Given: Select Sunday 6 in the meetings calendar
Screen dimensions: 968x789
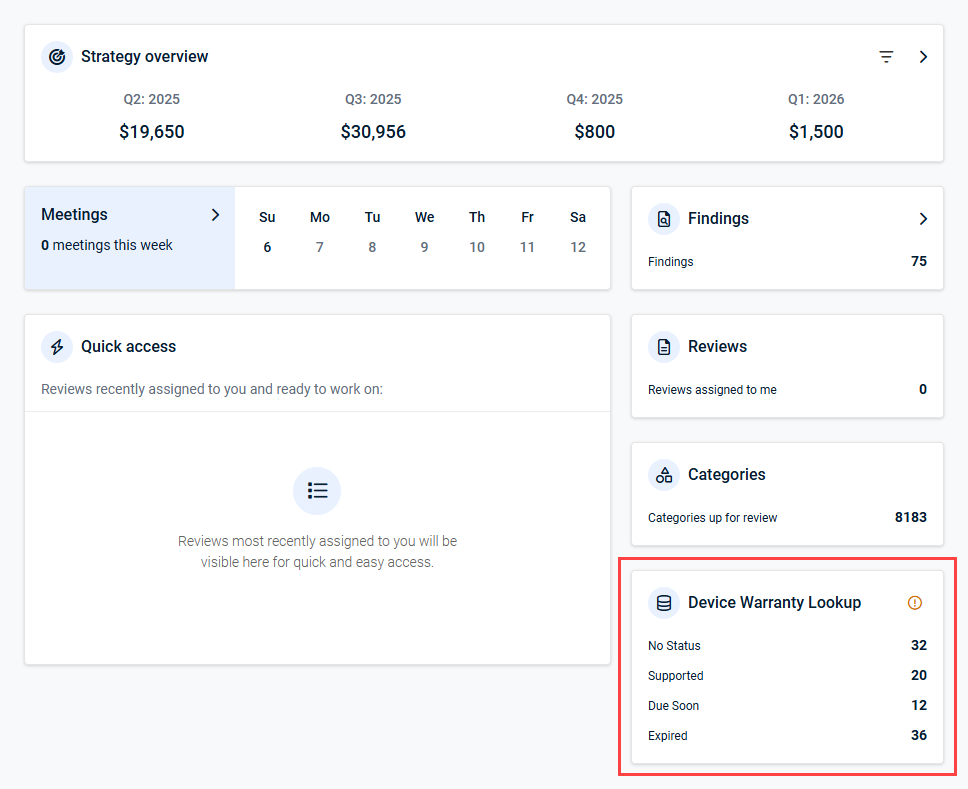Looking at the screenshot, I should coord(267,248).
